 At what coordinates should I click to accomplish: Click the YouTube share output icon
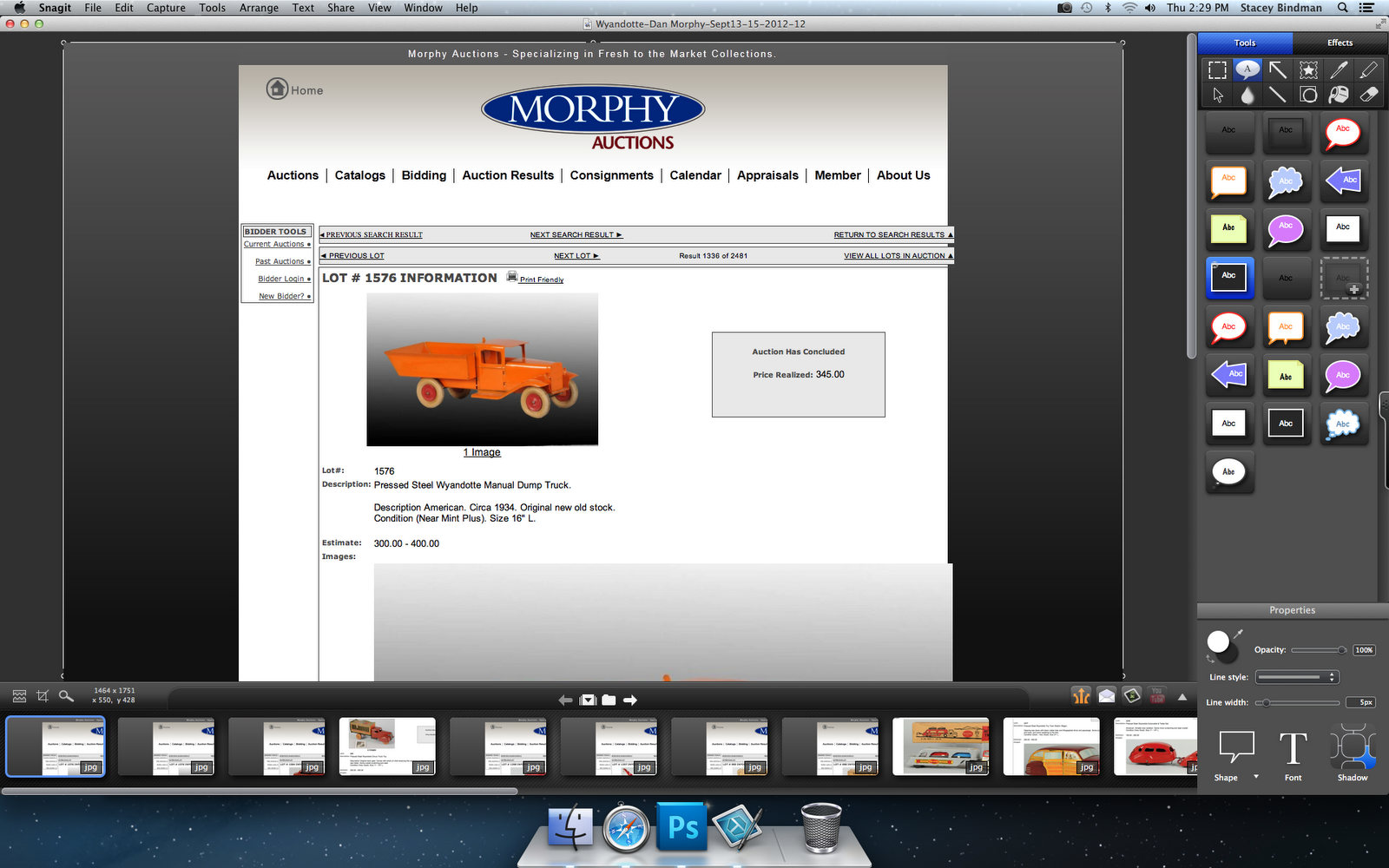[1157, 696]
